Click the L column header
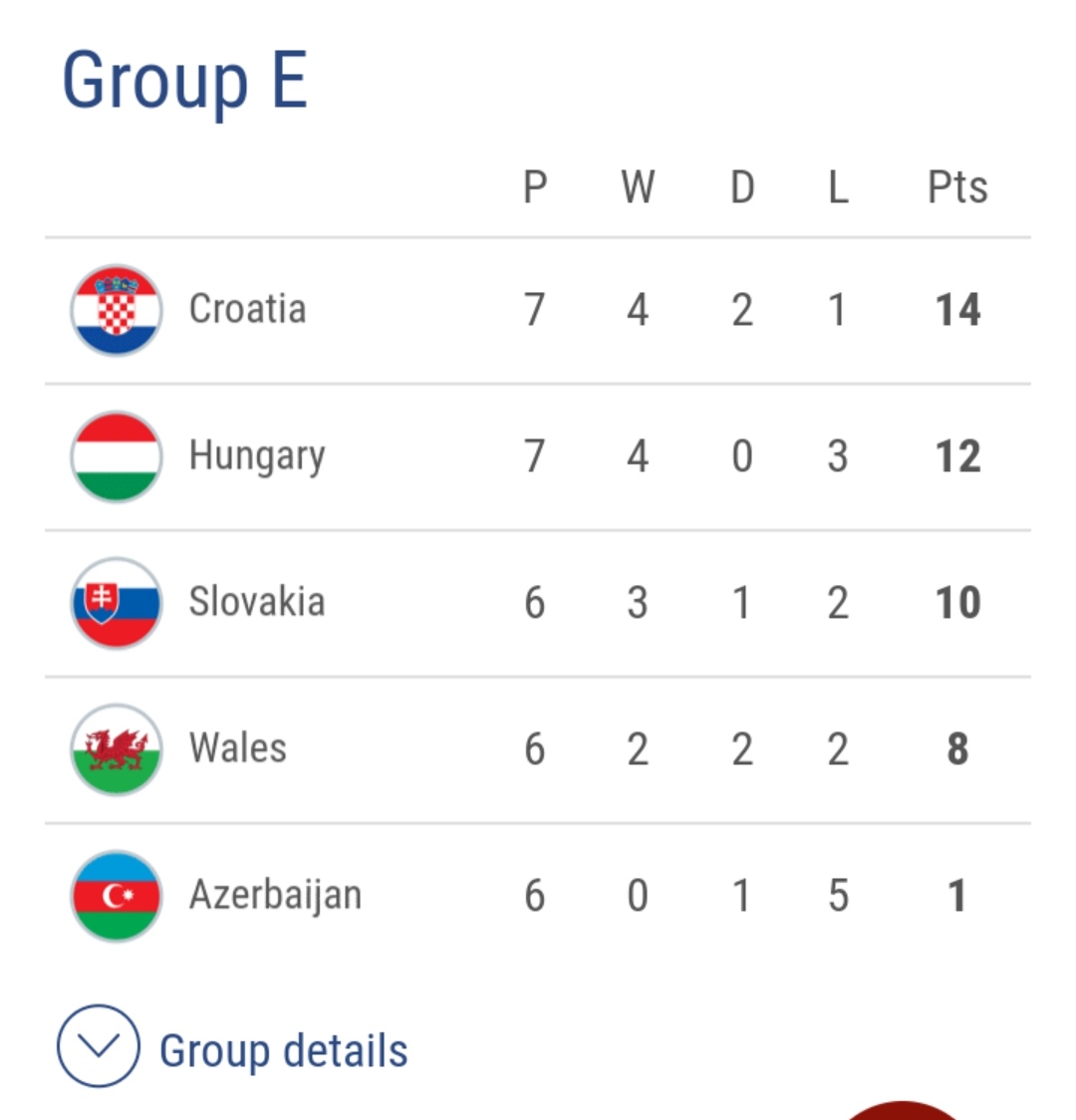Screen dimensions: 1076x1120 click(838, 186)
